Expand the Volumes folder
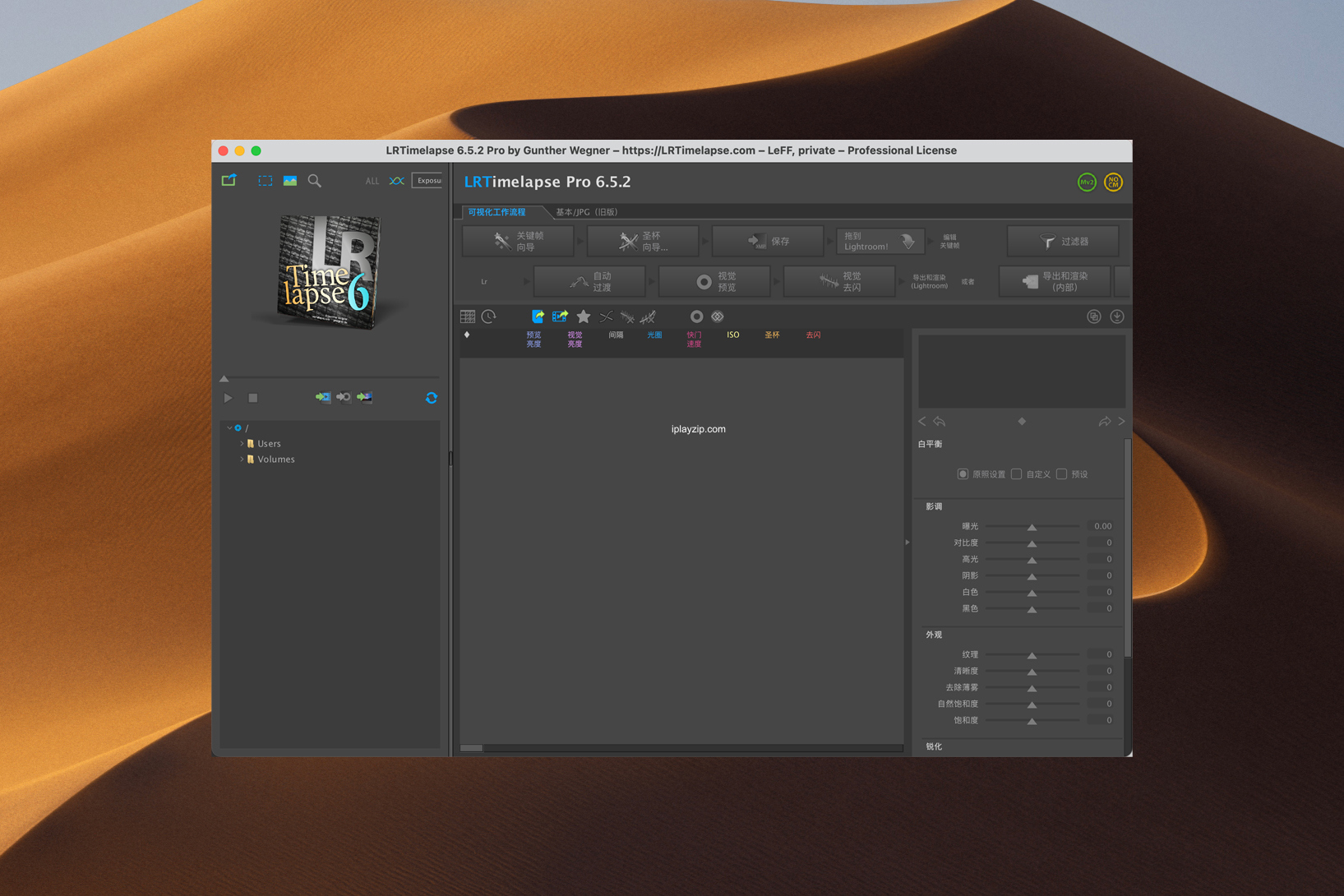This screenshot has width=1344, height=896. [x=242, y=459]
